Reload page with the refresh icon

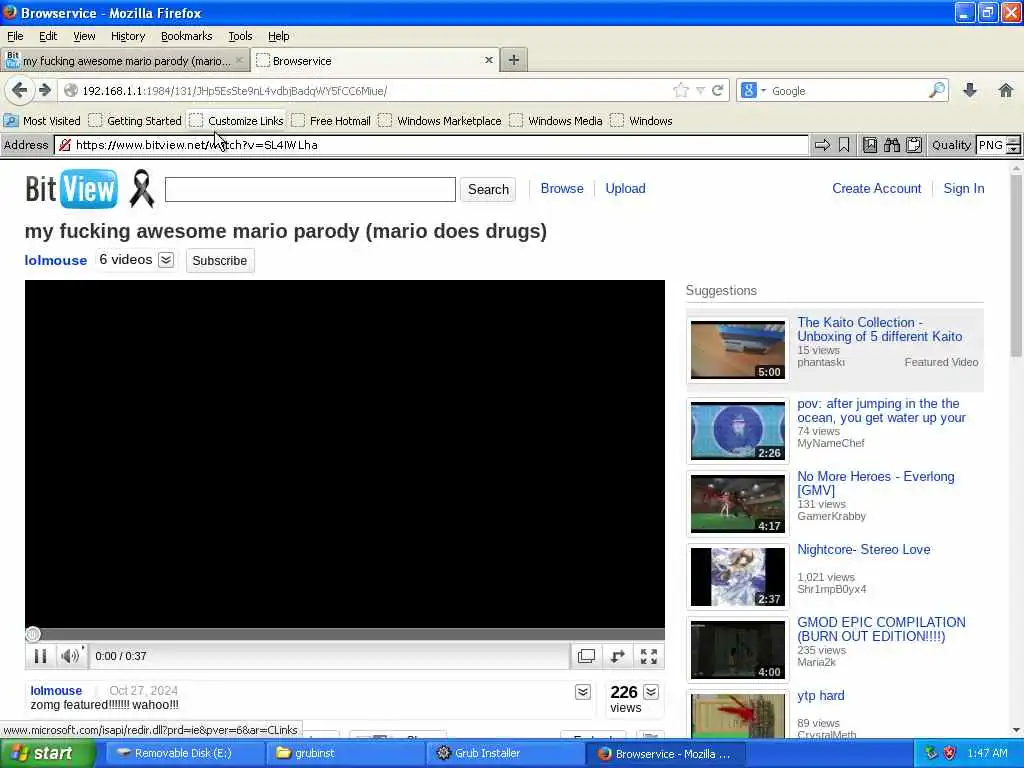click(717, 91)
